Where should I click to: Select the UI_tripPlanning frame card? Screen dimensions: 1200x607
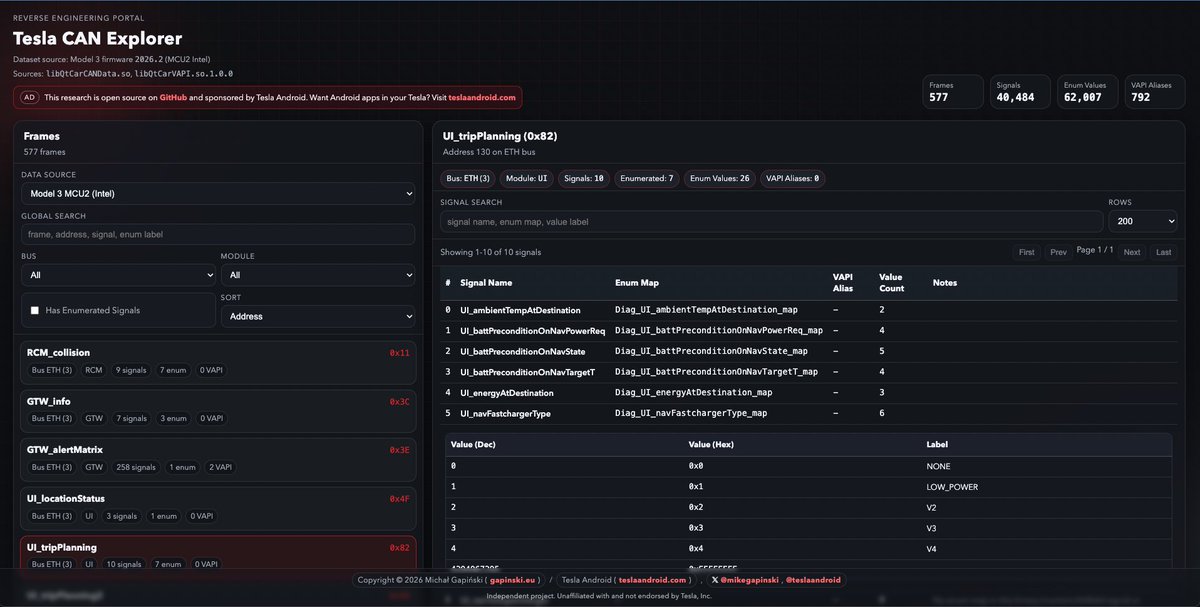point(218,557)
